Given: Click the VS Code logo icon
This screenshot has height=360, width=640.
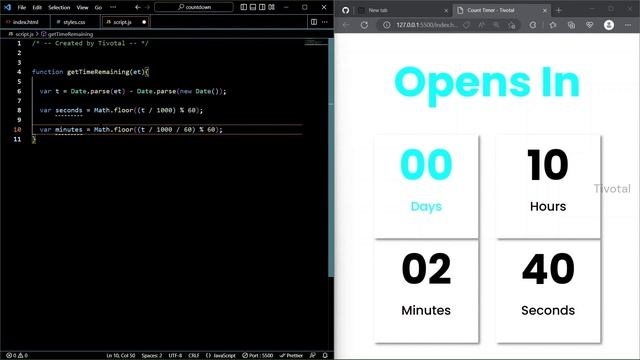Looking at the screenshot, I should (x=7, y=7).
